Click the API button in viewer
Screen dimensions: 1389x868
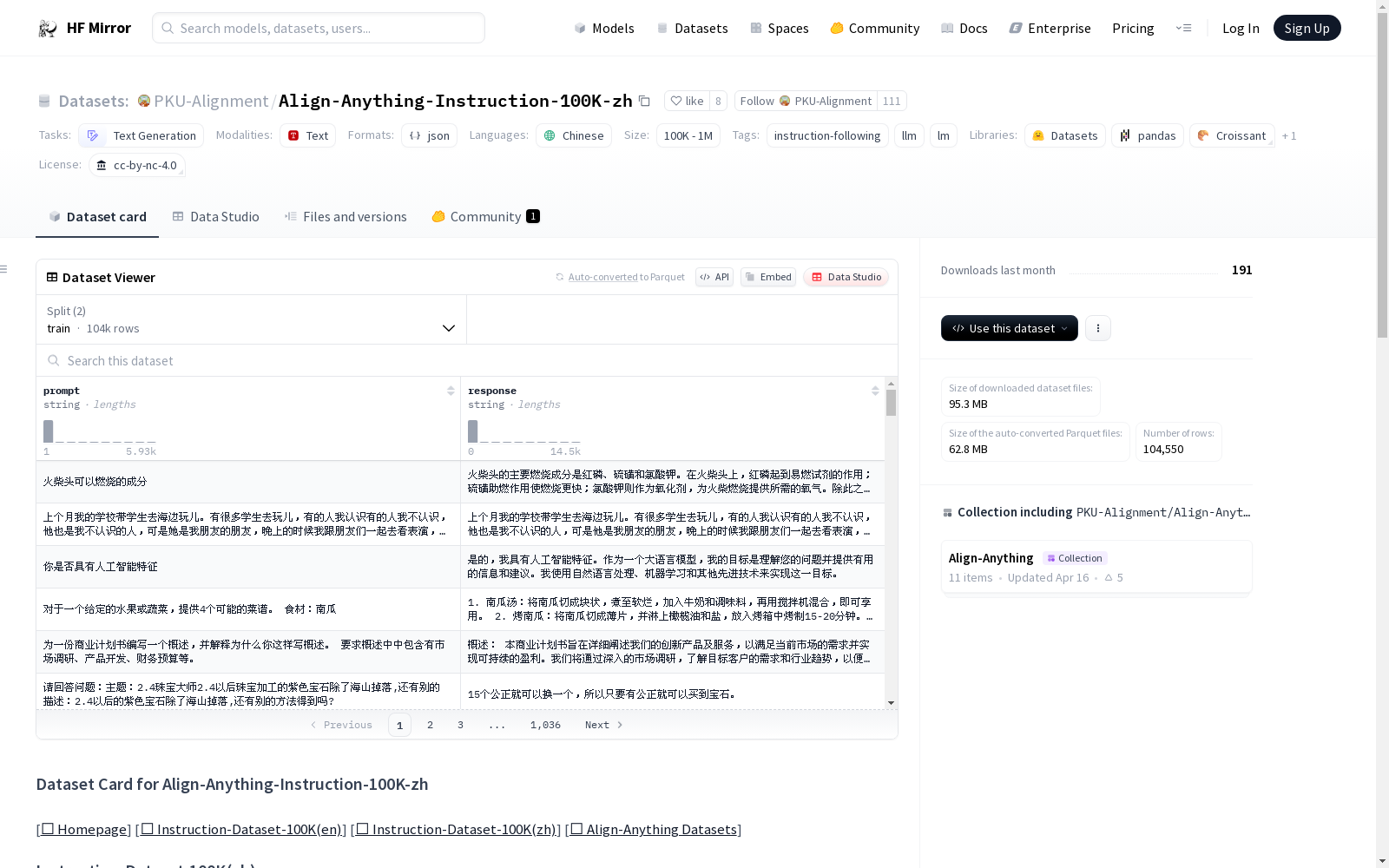point(714,277)
